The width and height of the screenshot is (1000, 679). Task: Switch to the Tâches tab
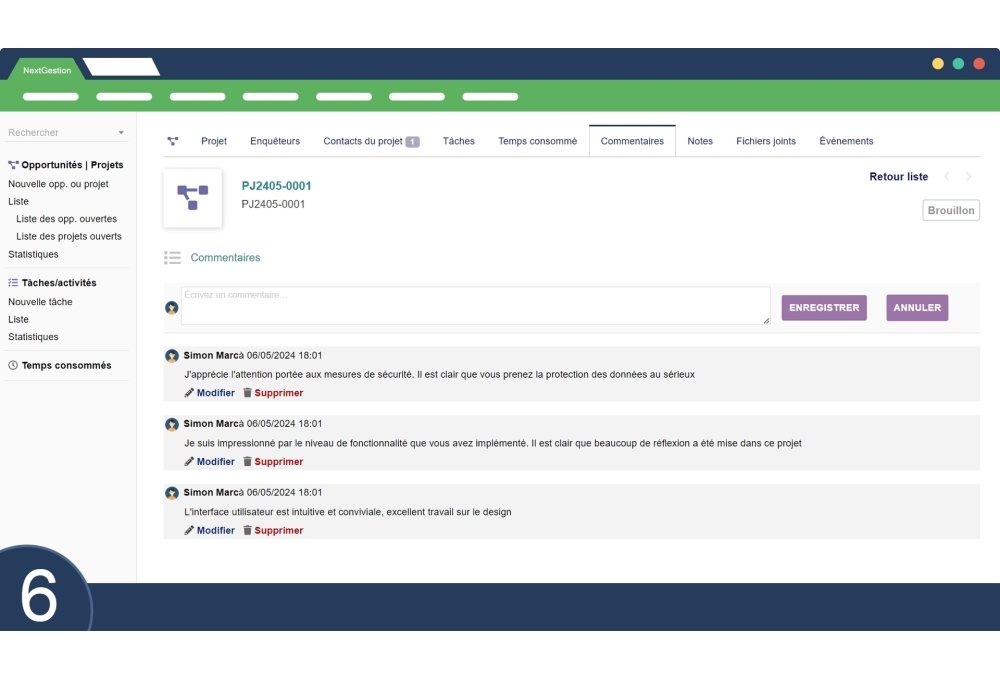[458, 141]
